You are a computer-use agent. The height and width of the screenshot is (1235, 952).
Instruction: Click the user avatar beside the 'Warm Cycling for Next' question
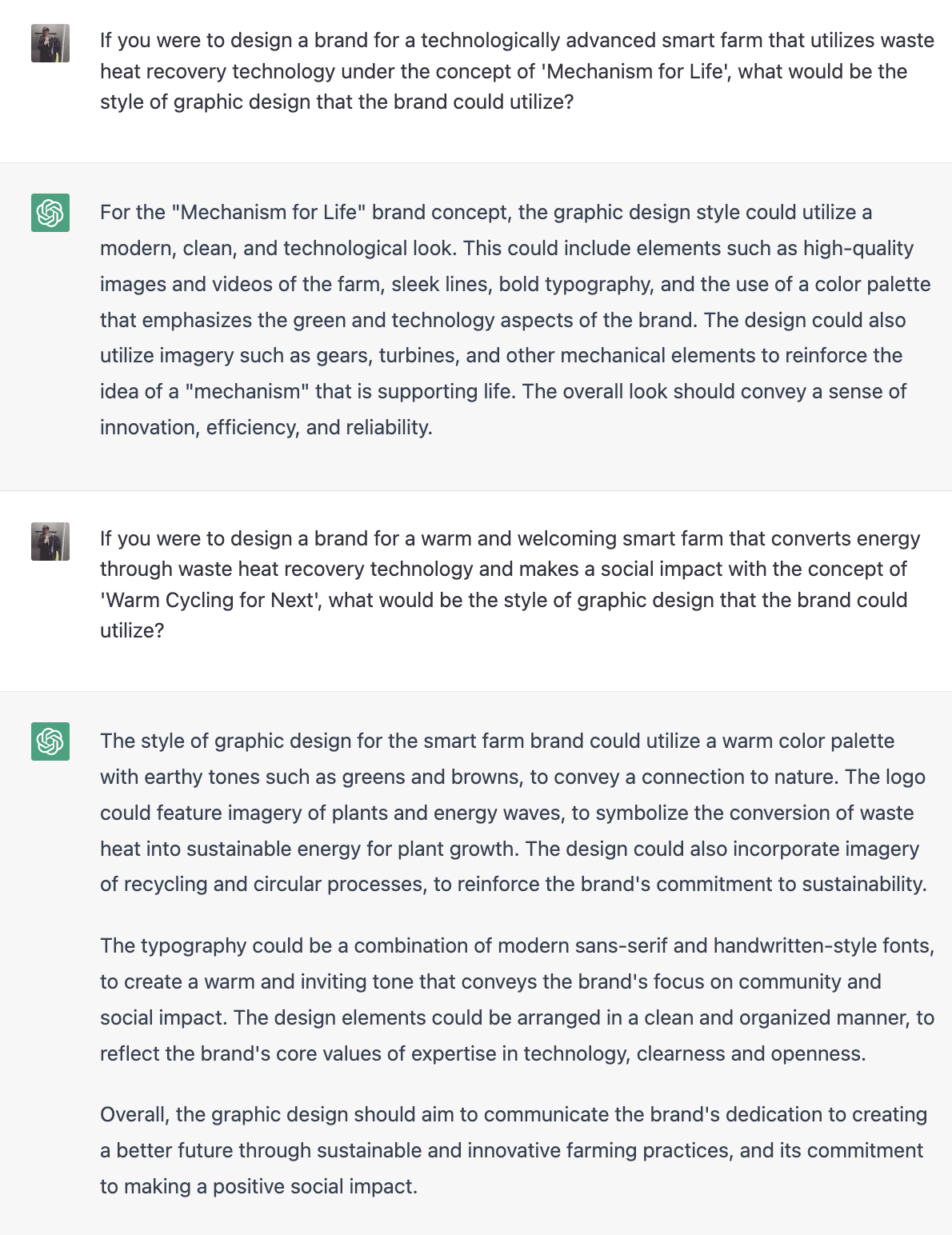[50, 542]
